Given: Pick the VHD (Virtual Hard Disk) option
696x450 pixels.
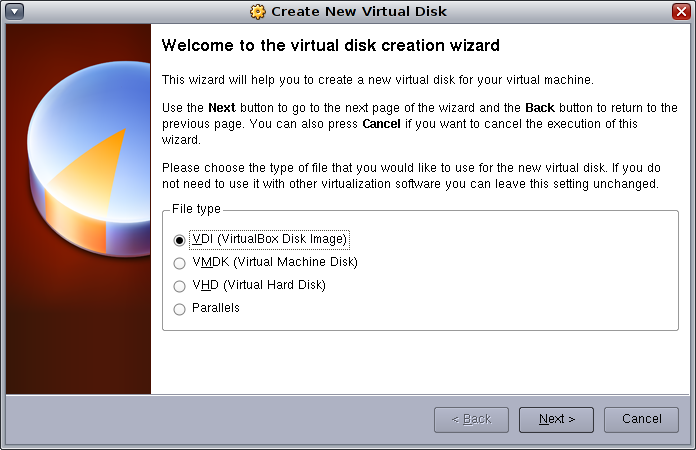Looking at the screenshot, I should [180, 286].
